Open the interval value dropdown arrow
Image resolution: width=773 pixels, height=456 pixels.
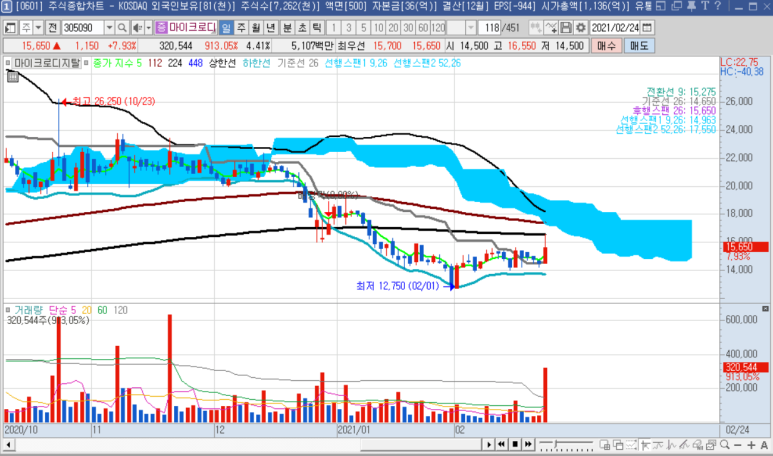471,28
